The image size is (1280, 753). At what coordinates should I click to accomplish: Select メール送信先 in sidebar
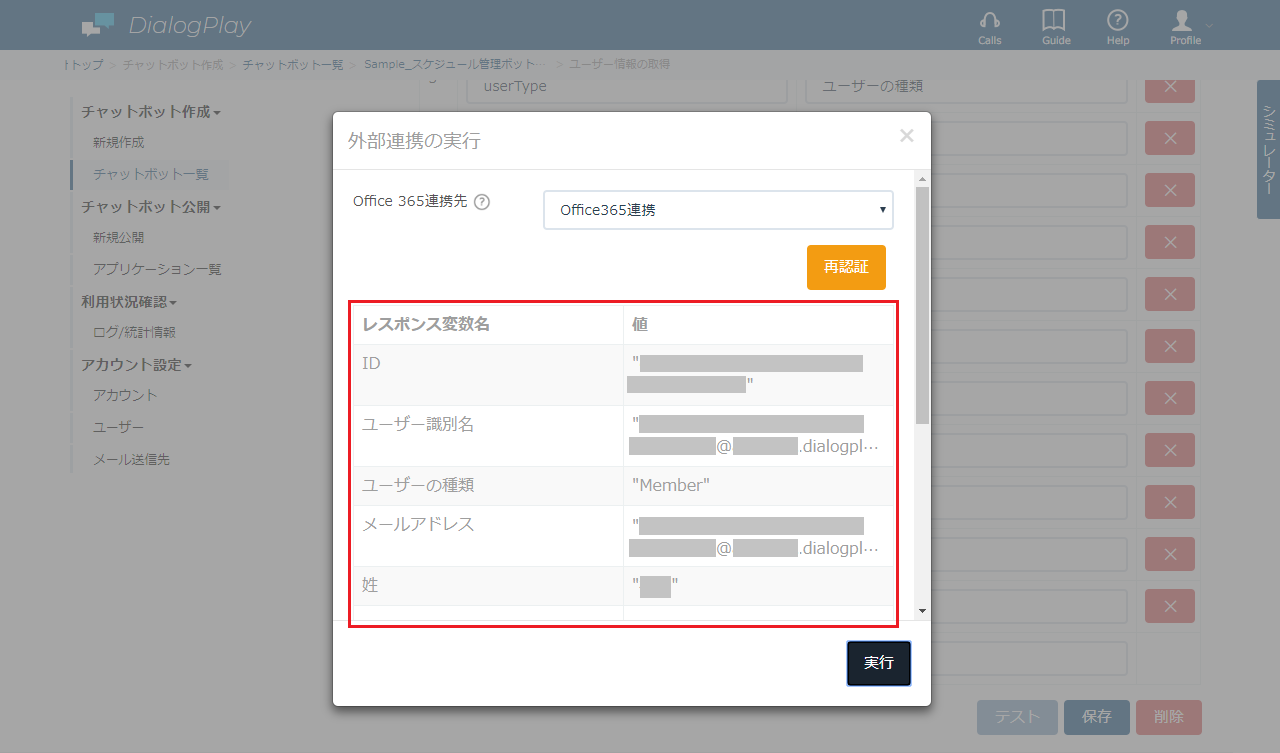point(131,460)
